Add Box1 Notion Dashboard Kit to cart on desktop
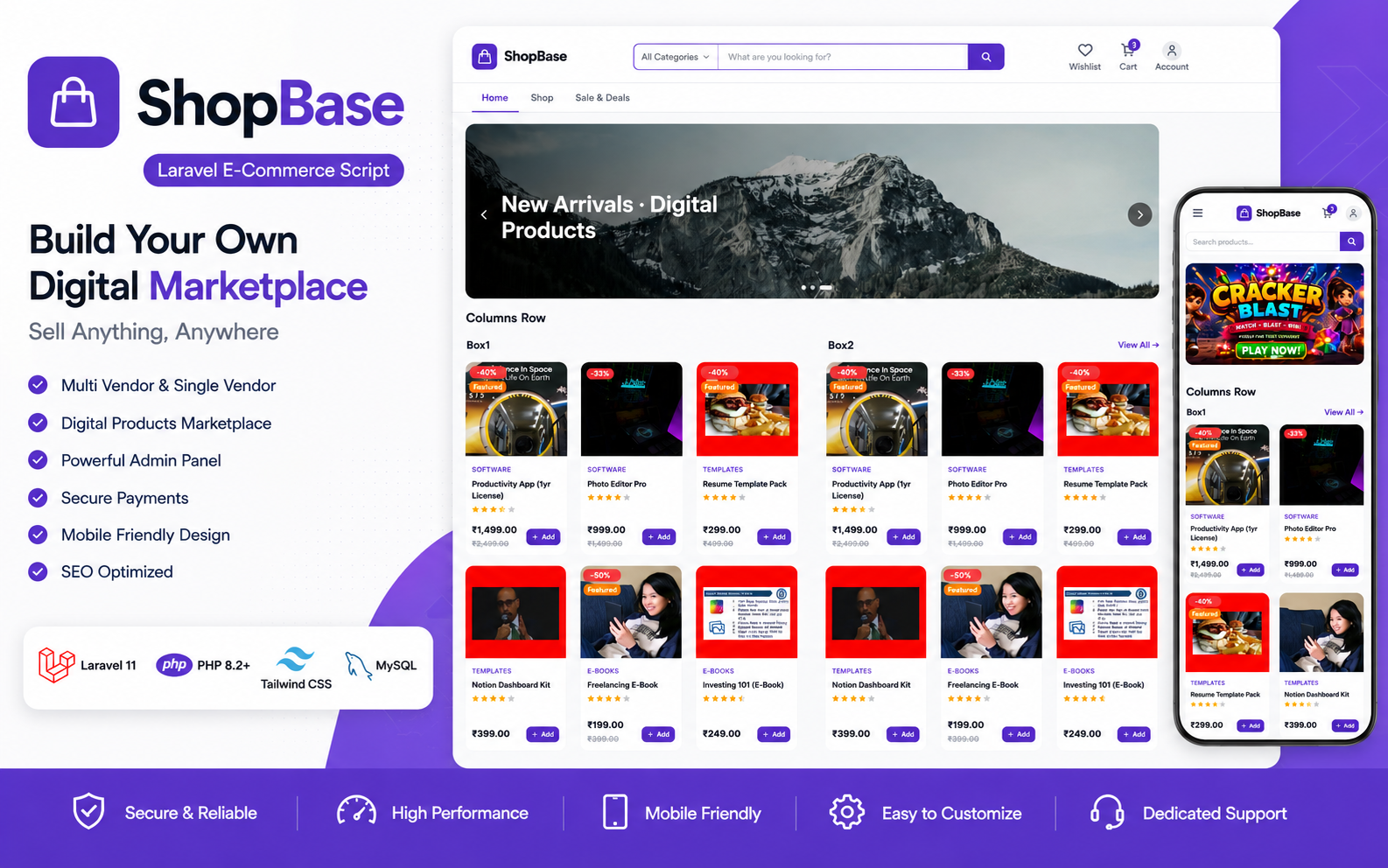The image size is (1388, 868). [543, 734]
